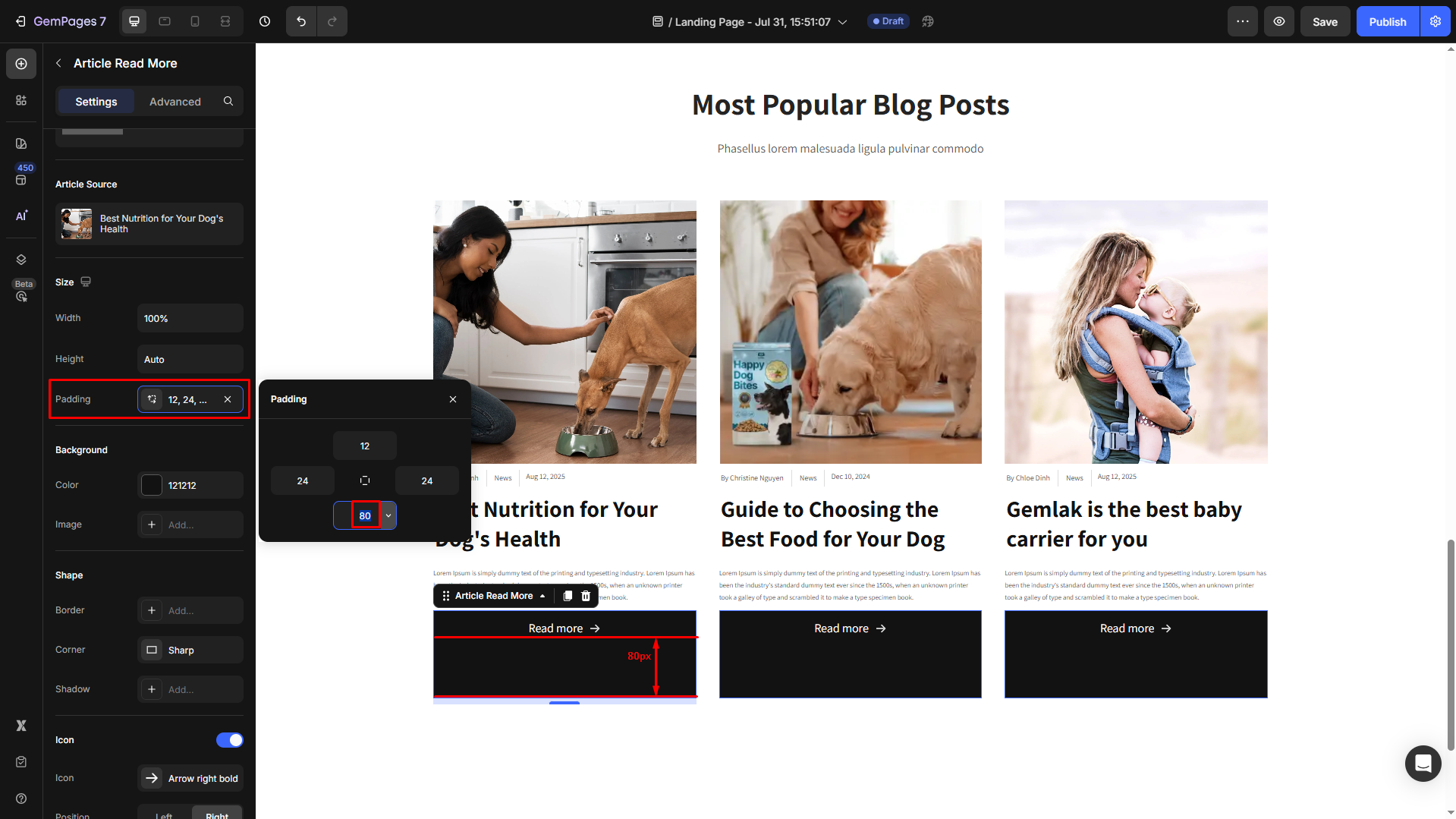
Task: Switch to tablet device view
Action: click(165, 21)
